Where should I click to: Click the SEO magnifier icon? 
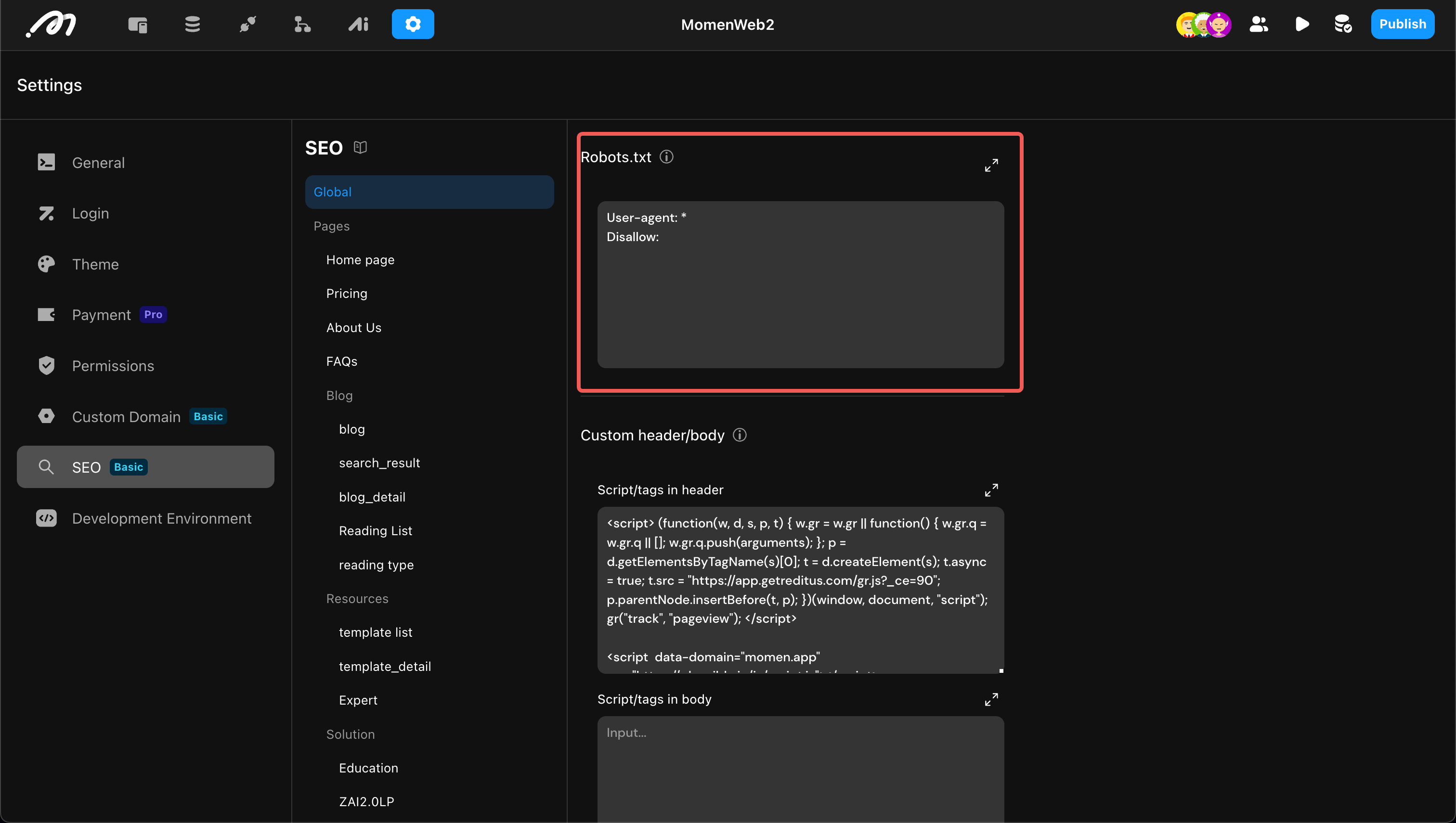(x=46, y=467)
